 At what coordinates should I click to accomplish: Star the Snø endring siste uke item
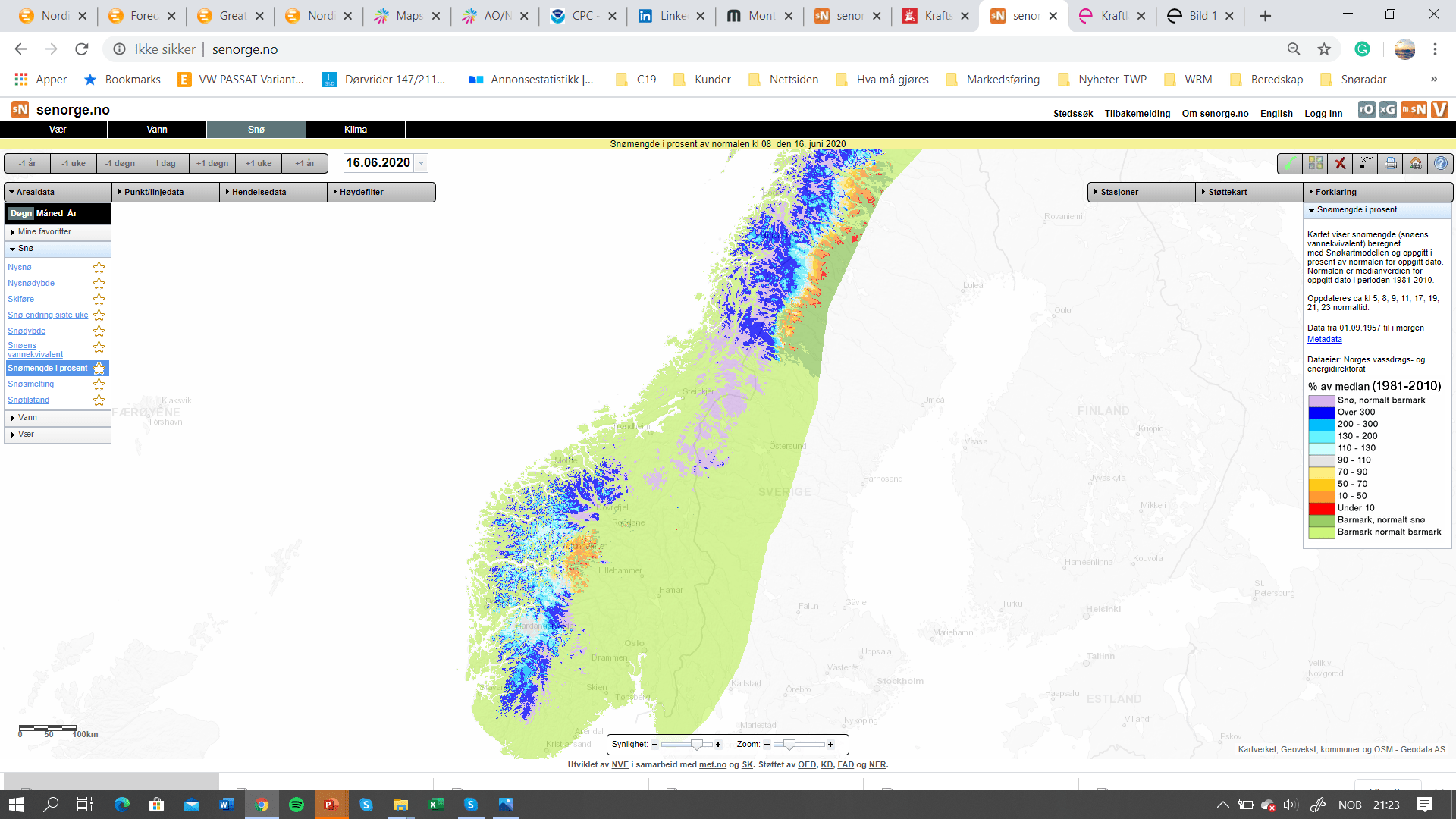pos(99,315)
